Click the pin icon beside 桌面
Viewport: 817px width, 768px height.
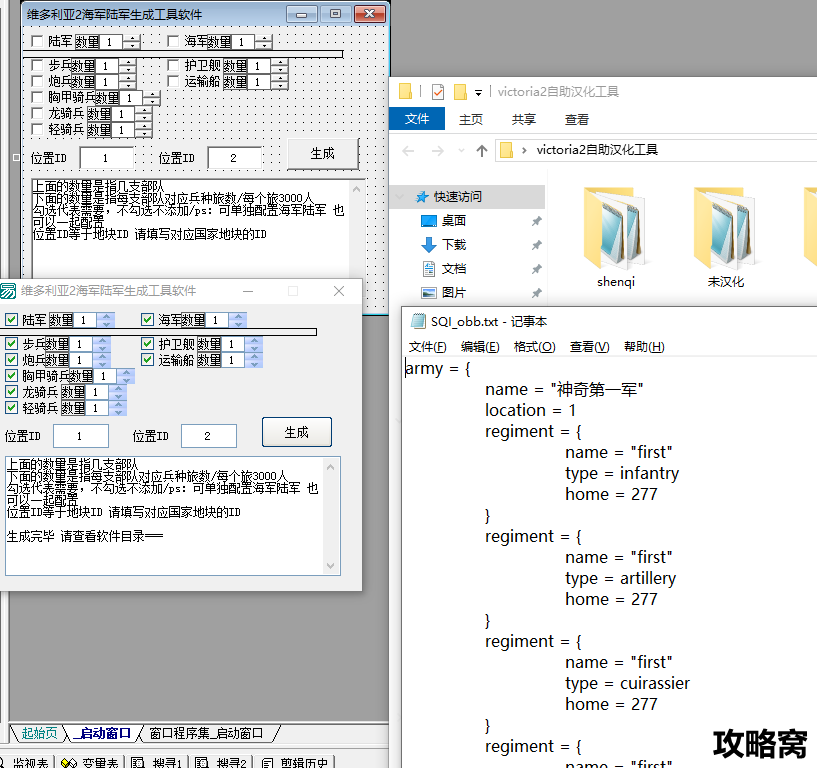pos(536,221)
